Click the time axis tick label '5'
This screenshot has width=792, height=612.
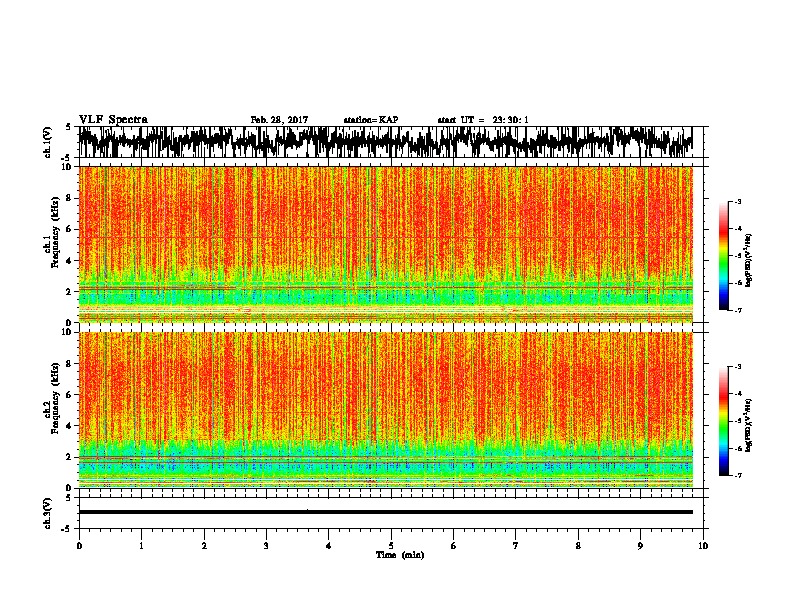click(x=391, y=546)
